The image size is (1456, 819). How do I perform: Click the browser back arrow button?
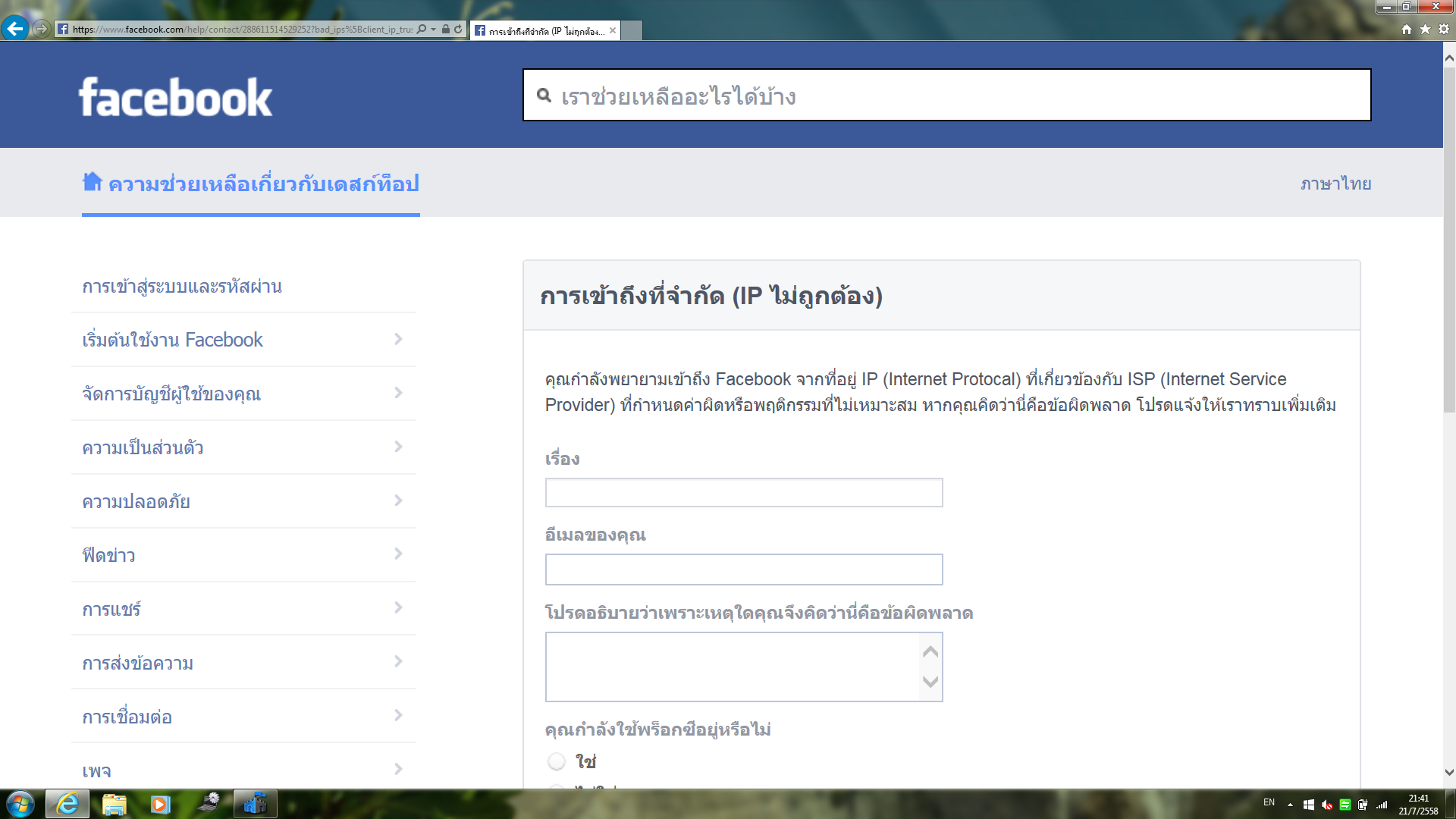[15, 29]
